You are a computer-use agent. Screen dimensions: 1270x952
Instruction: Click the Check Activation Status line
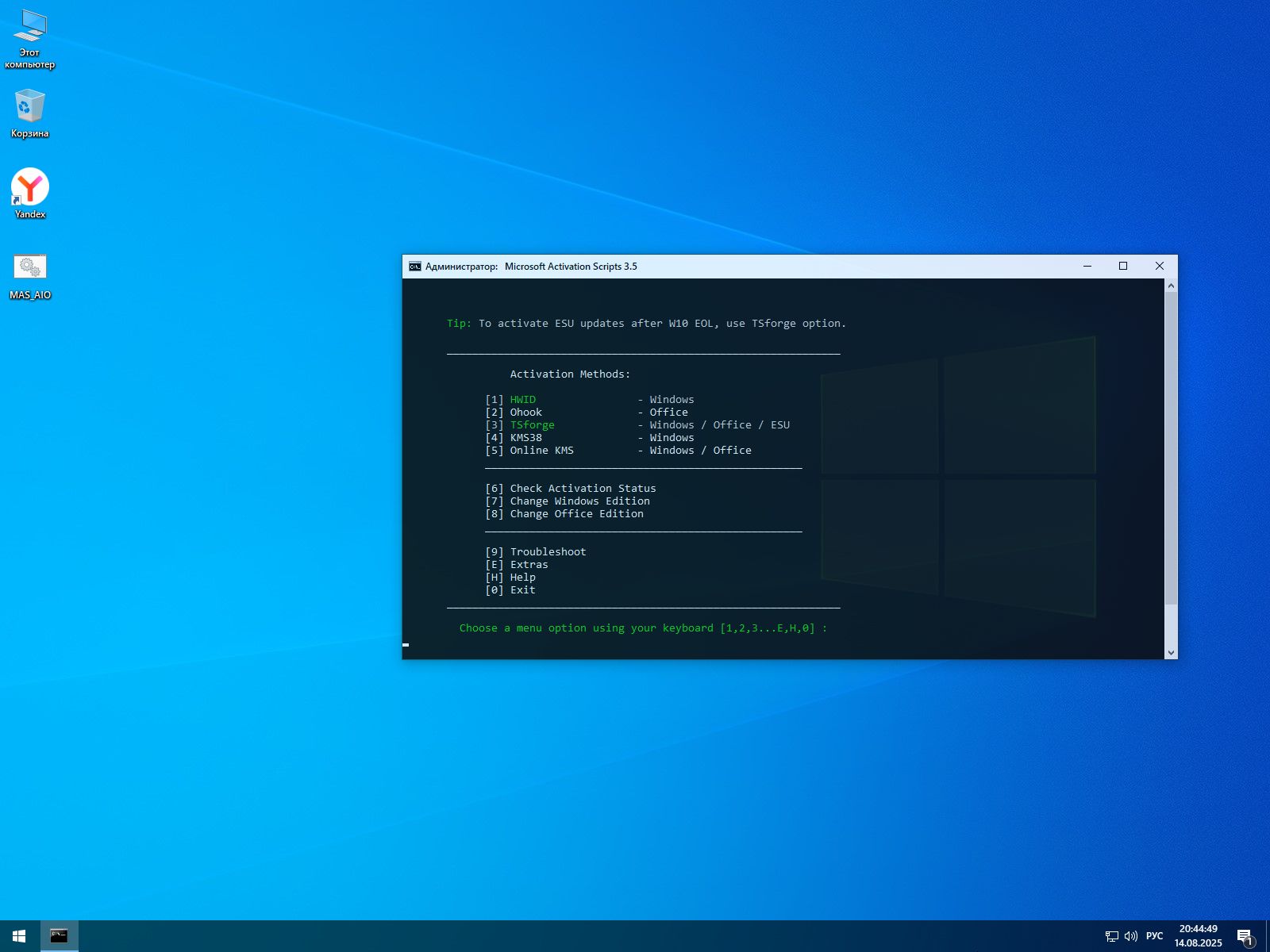pyautogui.click(x=570, y=489)
